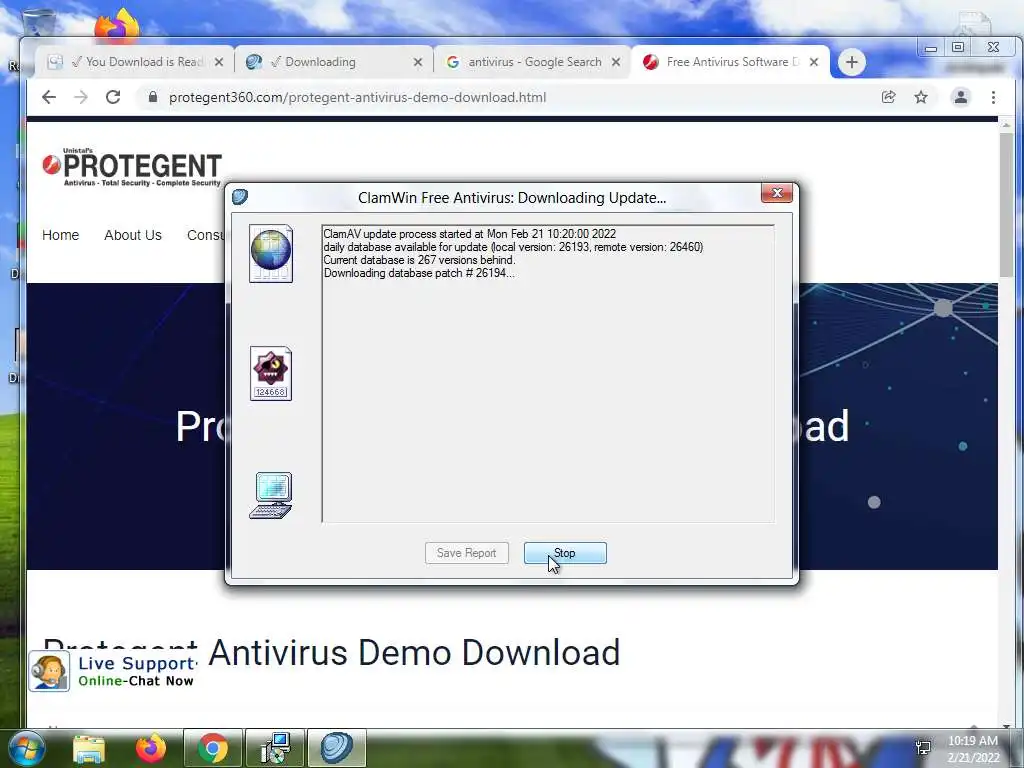Image resolution: width=1024 pixels, height=768 pixels.
Task: Click 'Current database is 267 versions behind' line
Action: [x=419, y=260]
